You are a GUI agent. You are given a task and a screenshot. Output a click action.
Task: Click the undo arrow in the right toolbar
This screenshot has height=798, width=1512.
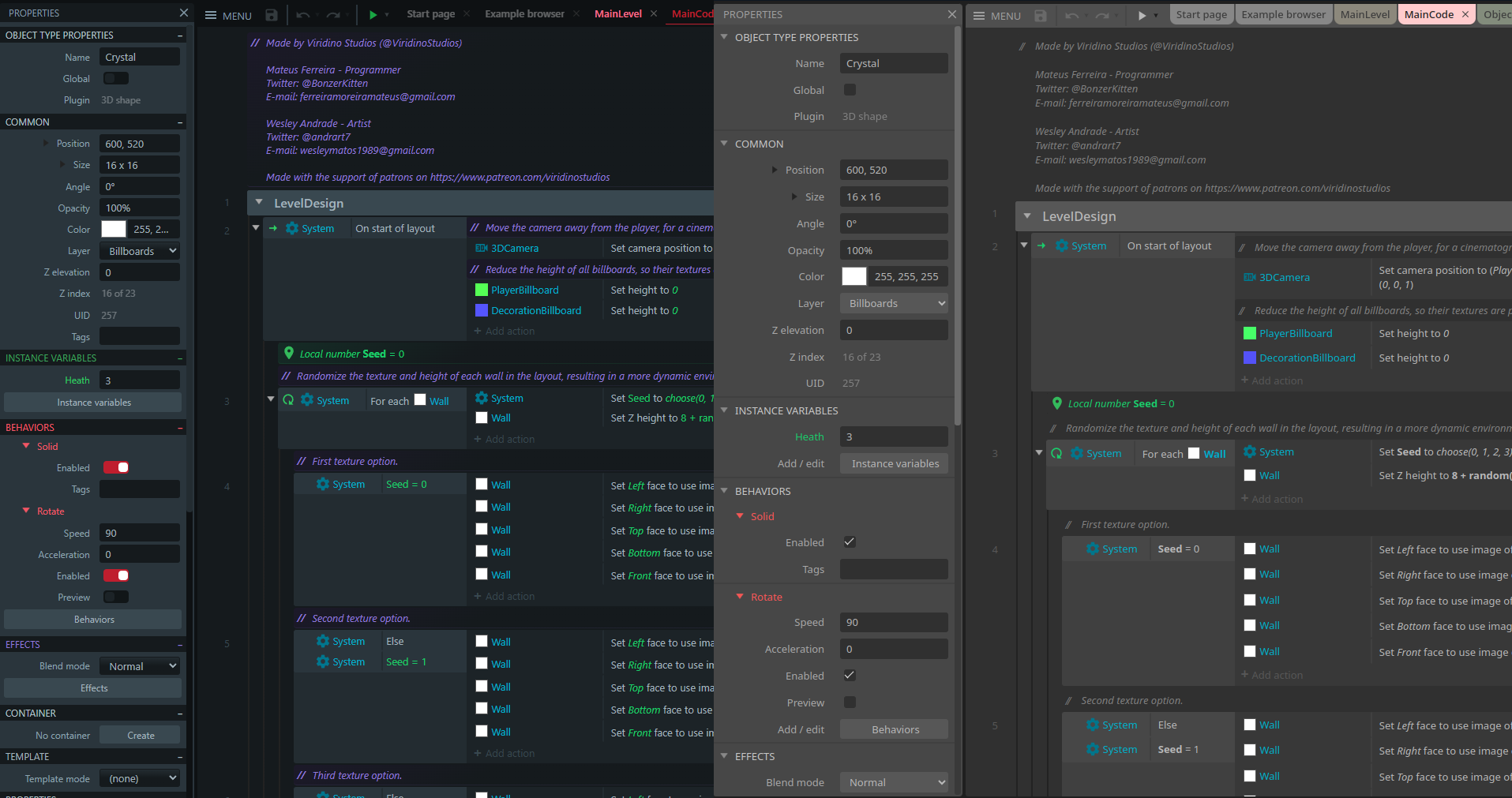click(x=1071, y=16)
